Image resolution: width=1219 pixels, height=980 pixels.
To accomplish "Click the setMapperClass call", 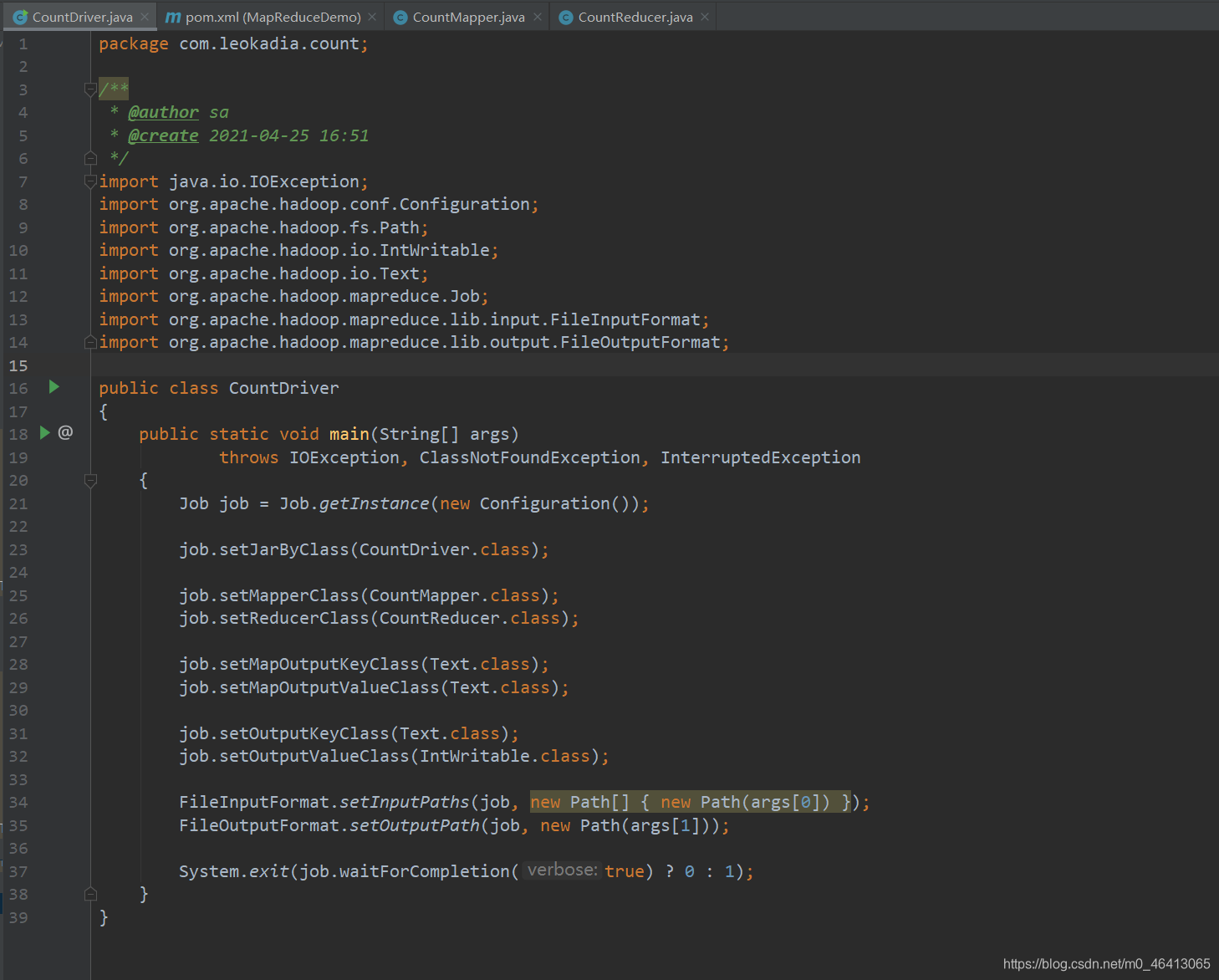I will click(289, 595).
